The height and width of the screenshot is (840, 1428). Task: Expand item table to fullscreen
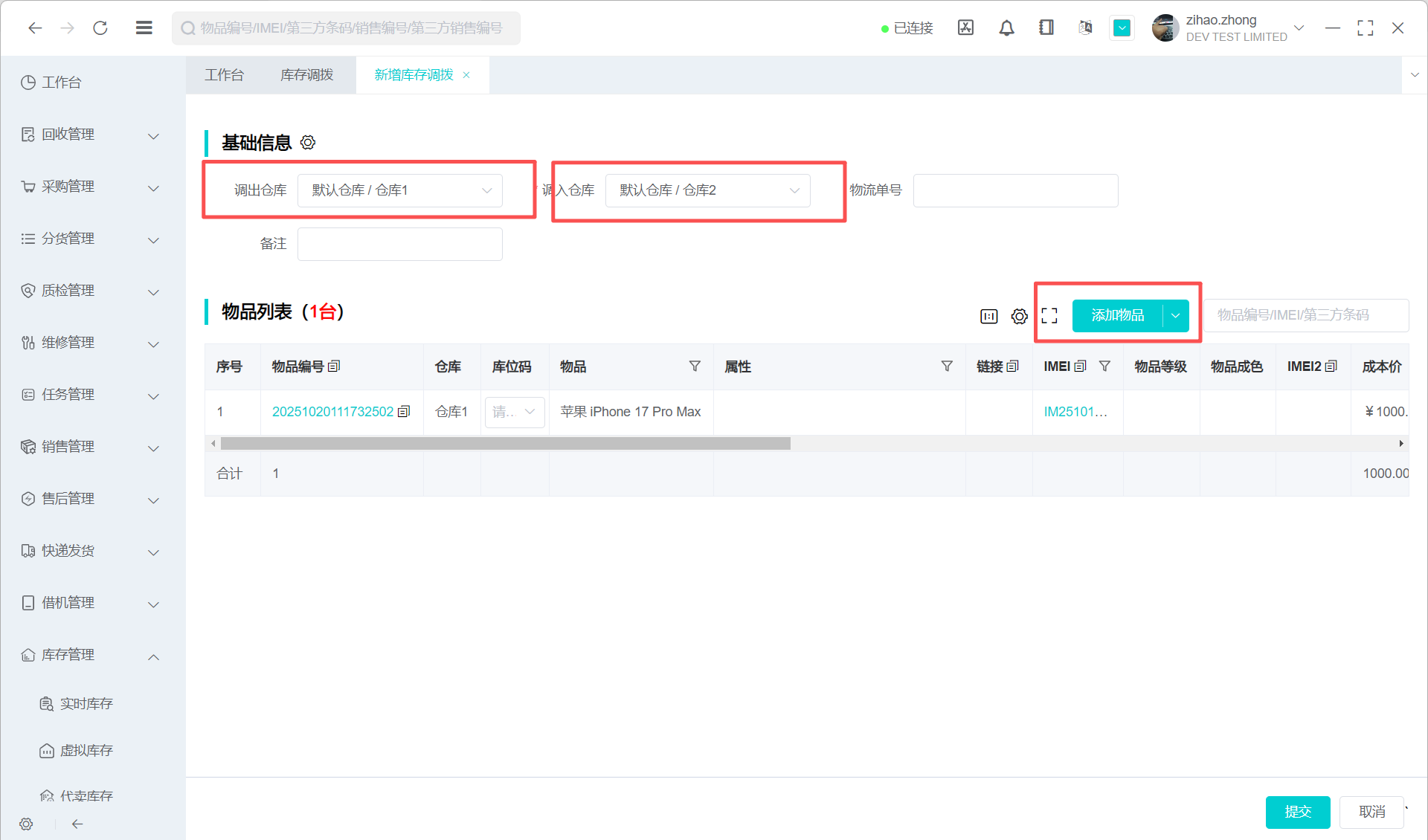(x=1049, y=316)
